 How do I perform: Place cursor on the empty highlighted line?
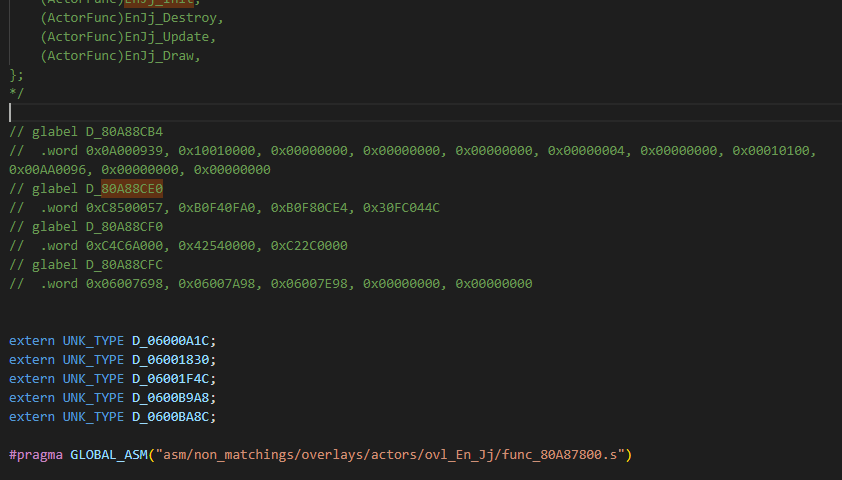[x=400, y=113]
